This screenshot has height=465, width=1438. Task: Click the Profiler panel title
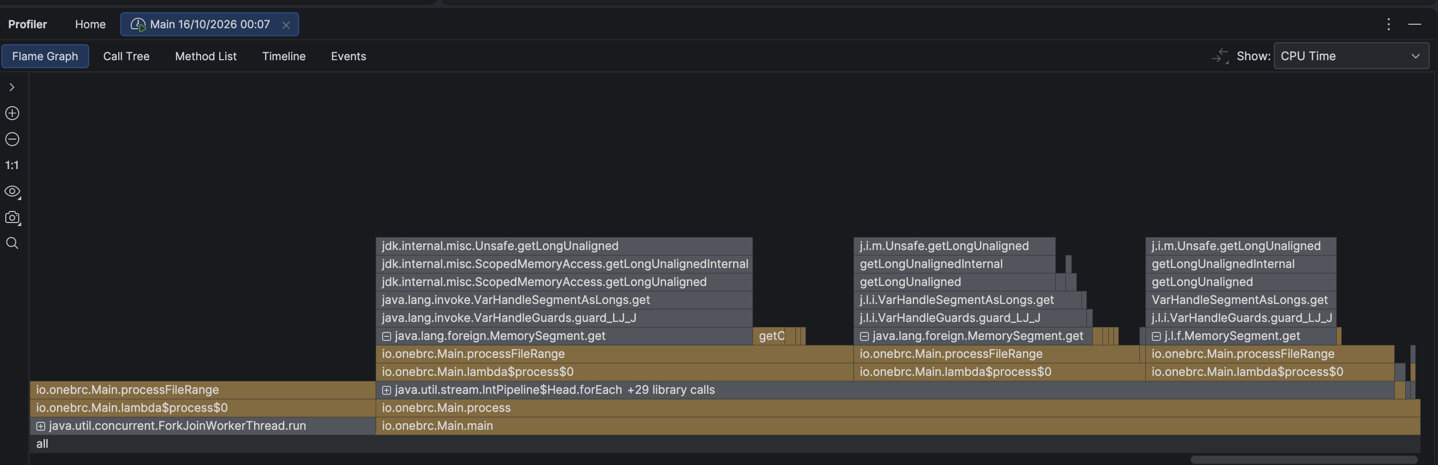tap(28, 24)
